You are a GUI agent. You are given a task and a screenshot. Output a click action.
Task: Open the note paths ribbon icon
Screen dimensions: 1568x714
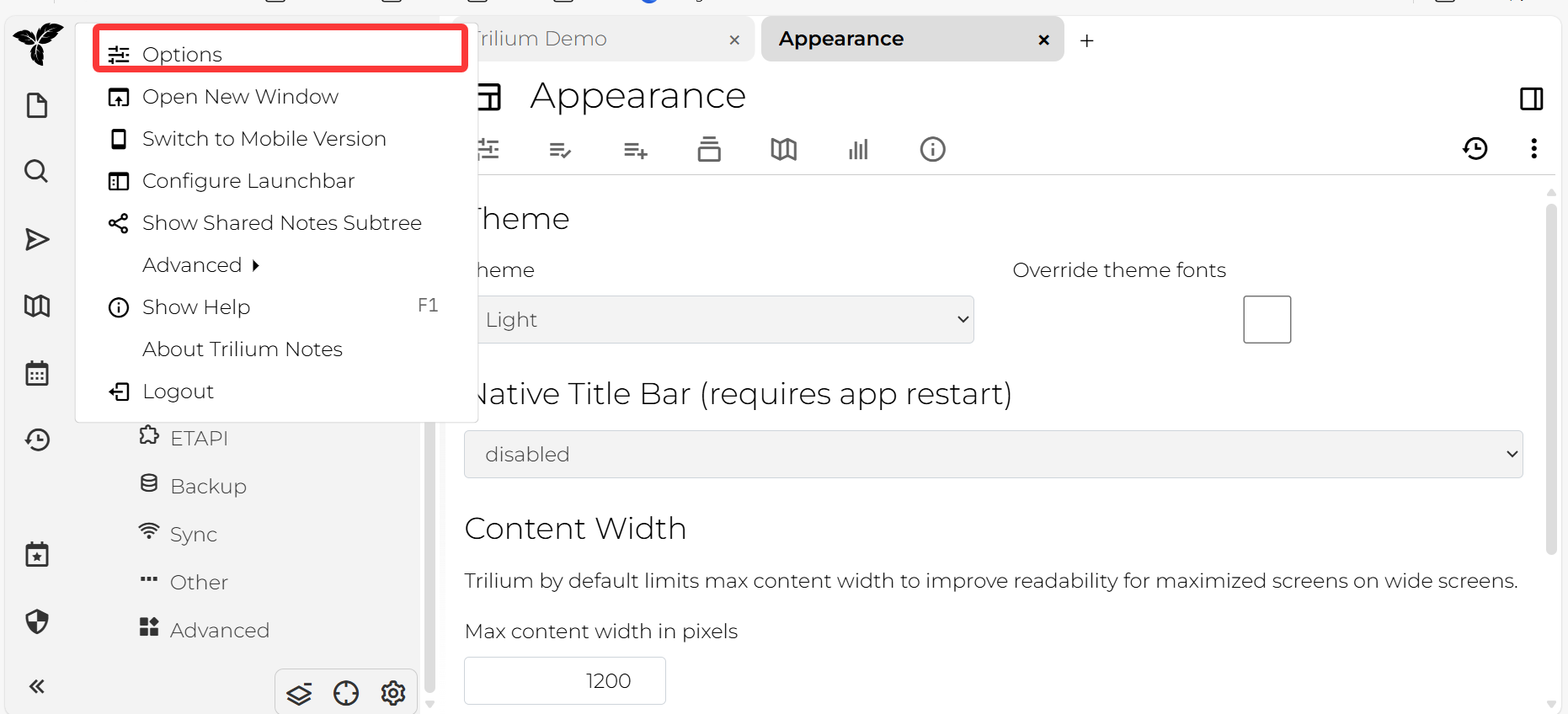pos(709,149)
